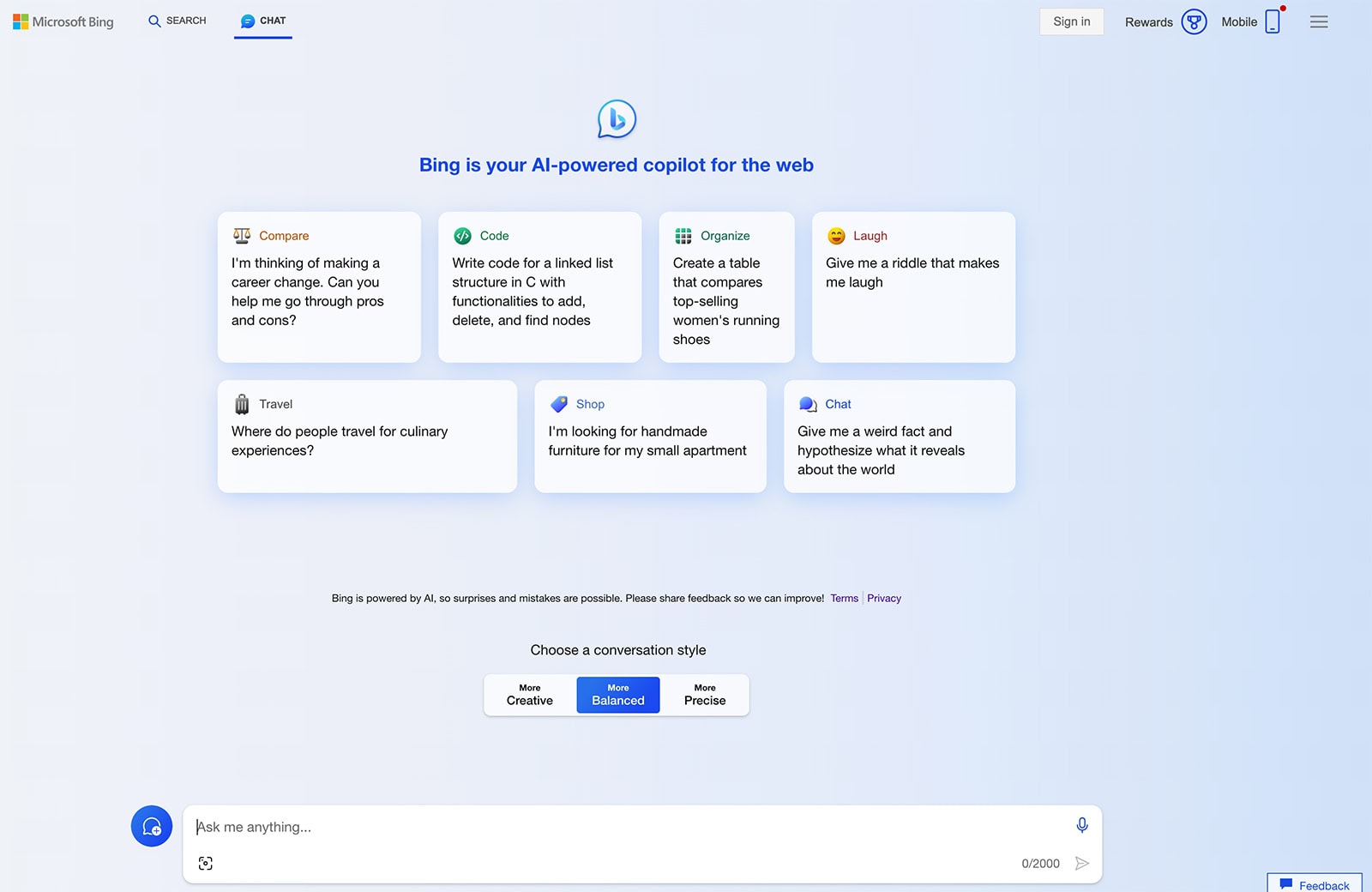Click the AI-powered copilot heading
Image resolution: width=1372 pixels, height=892 pixels.
pos(617,165)
